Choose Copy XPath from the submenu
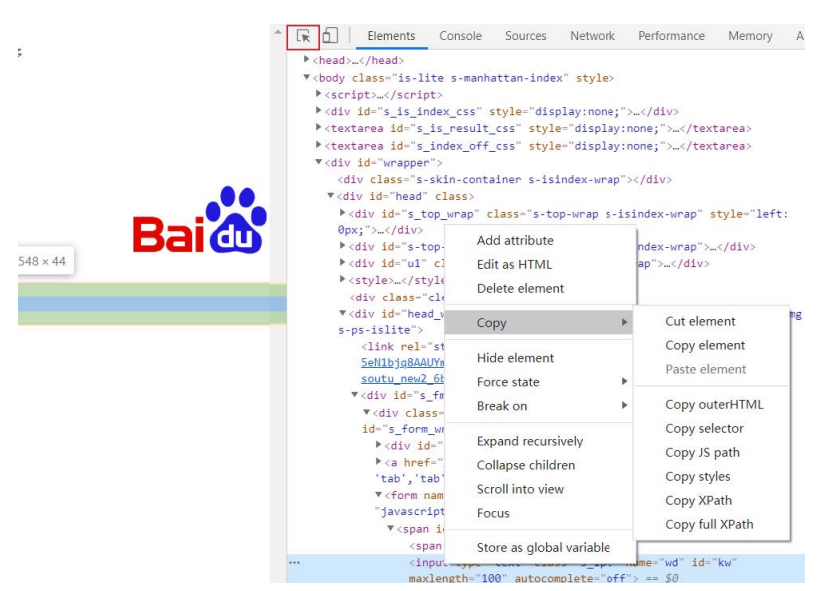 pos(698,500)
